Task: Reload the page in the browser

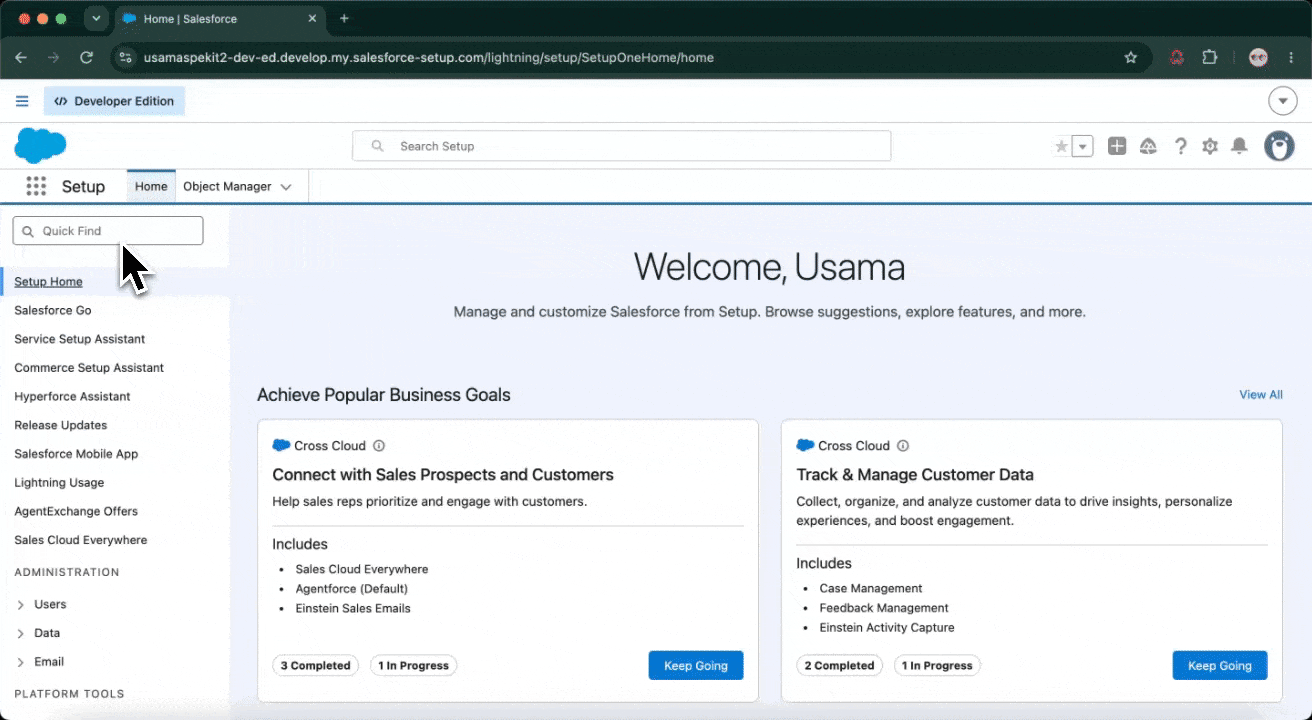Action: click(x=86, y=58)
